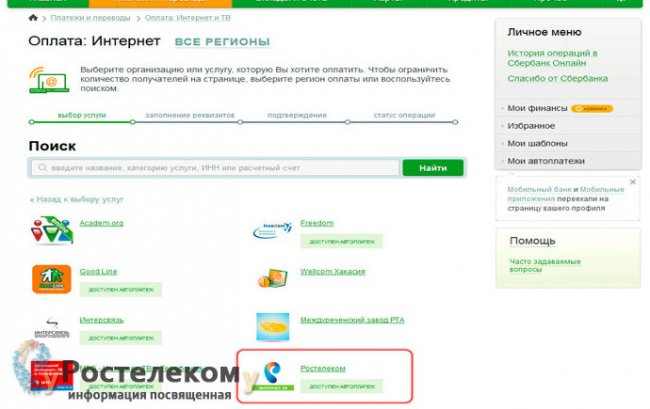Screen dimensions: 650x409
Task: Open the Wellcom Хакасия logo icon
Action: tap(272, 278)
